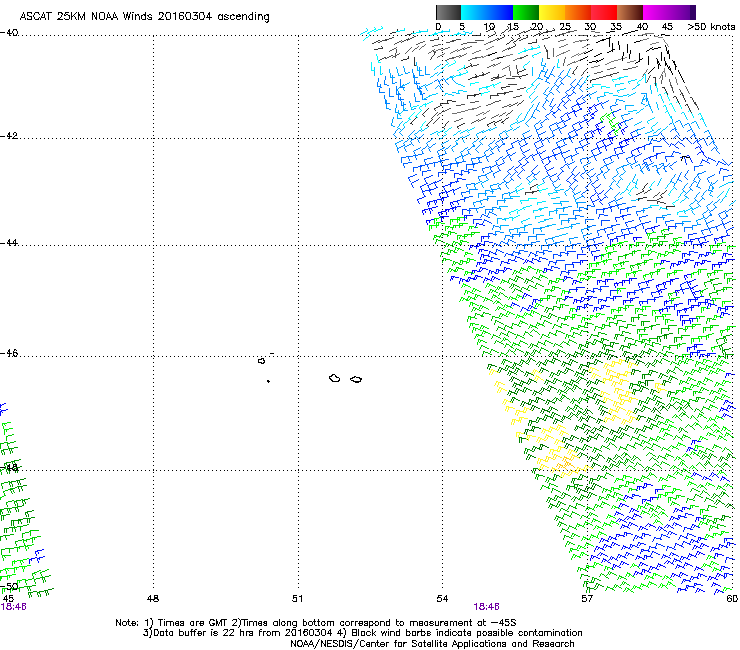Click the purple '18:46' time under longitude 45
The width and height of the screenshot is (740, 650).
(x=13, y=607)
